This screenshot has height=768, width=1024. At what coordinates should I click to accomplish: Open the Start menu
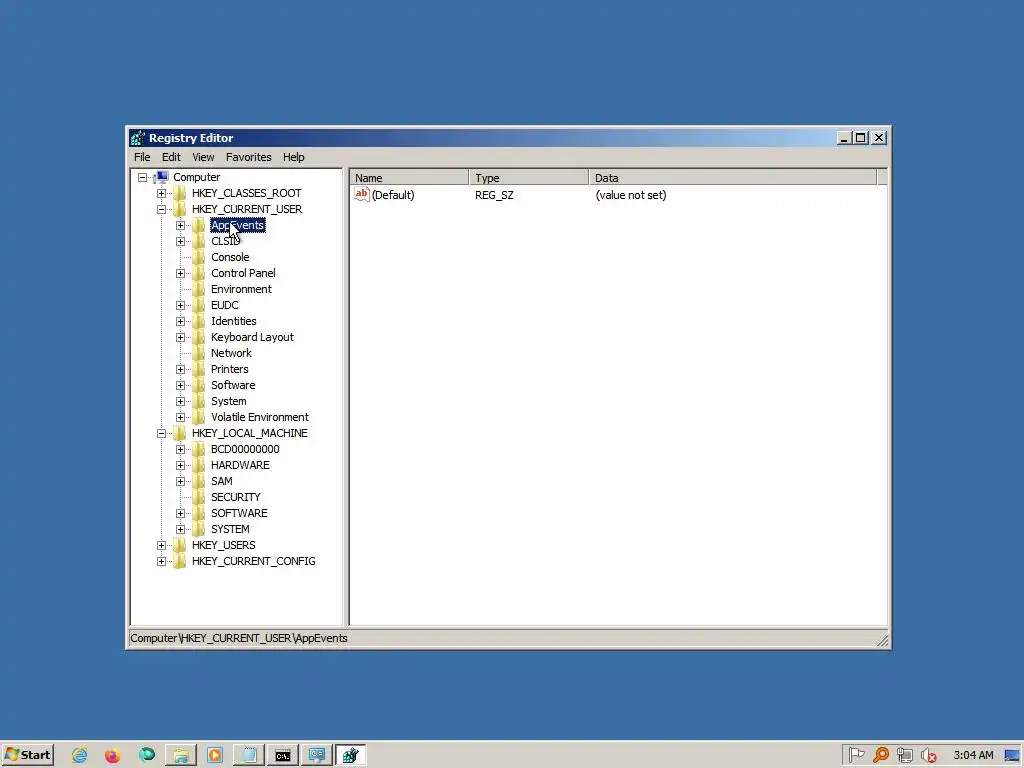[x=27, y=755]
